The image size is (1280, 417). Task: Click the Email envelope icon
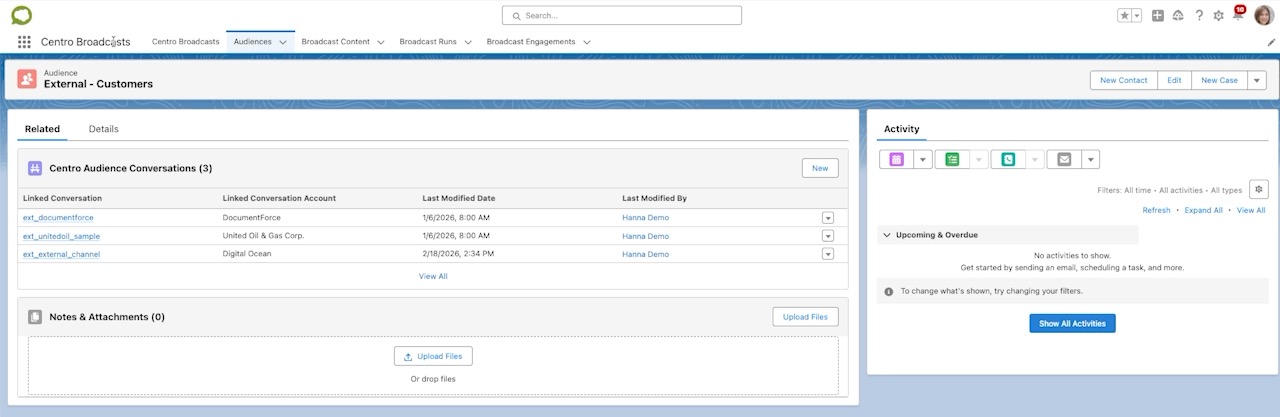1064,159
